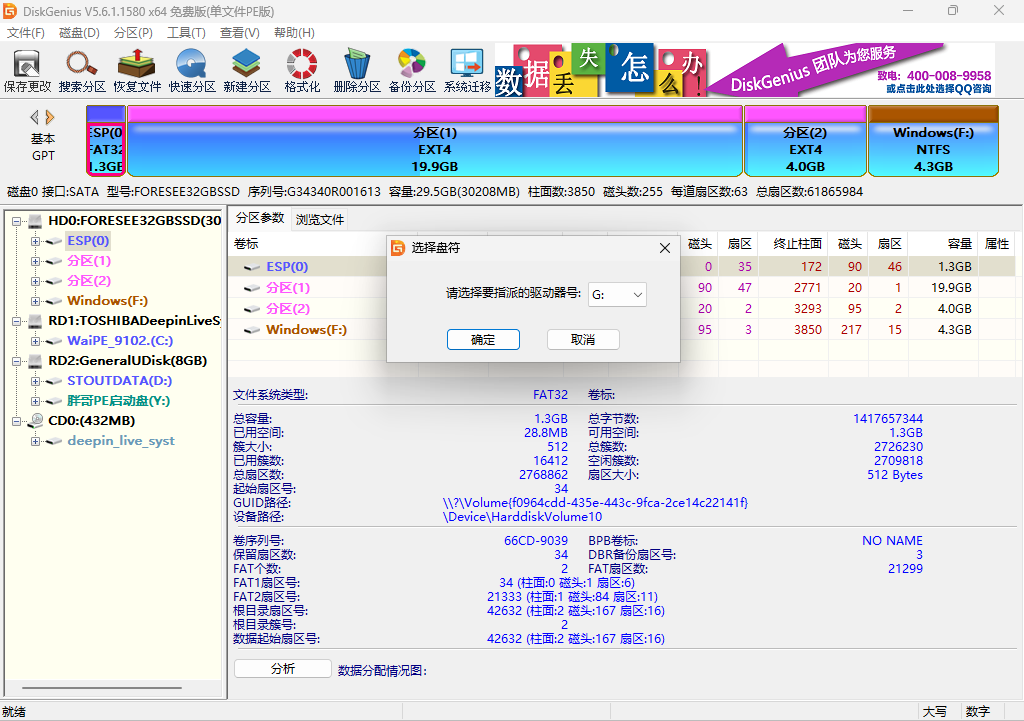Viewport: 1024px width, 721px height.
Task: Open the 查看(V) menu
Action: 240,33
